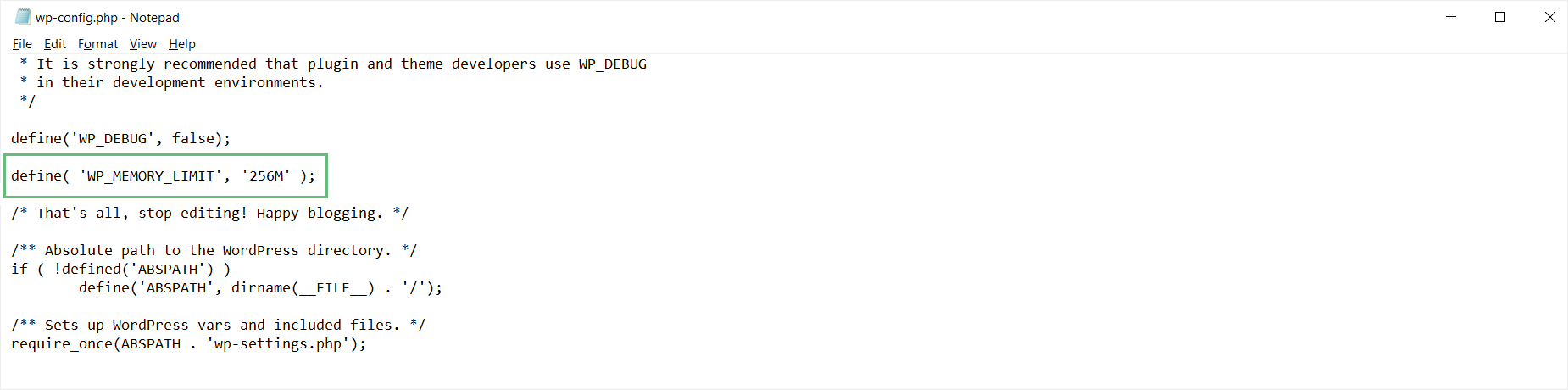Open the Help menu
1568x390 pixels.
(181, 44)
